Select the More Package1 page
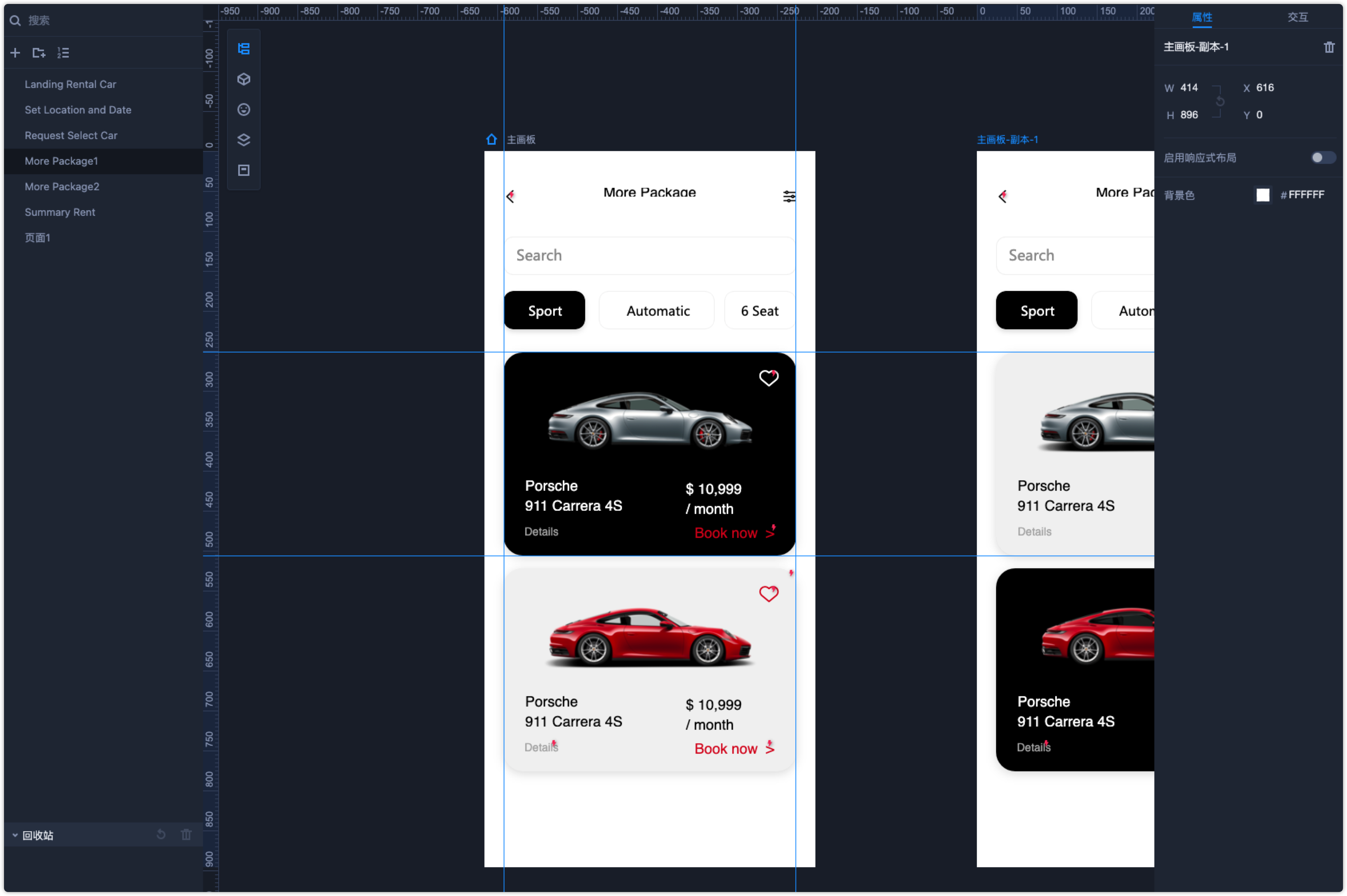 pos(104,161)
